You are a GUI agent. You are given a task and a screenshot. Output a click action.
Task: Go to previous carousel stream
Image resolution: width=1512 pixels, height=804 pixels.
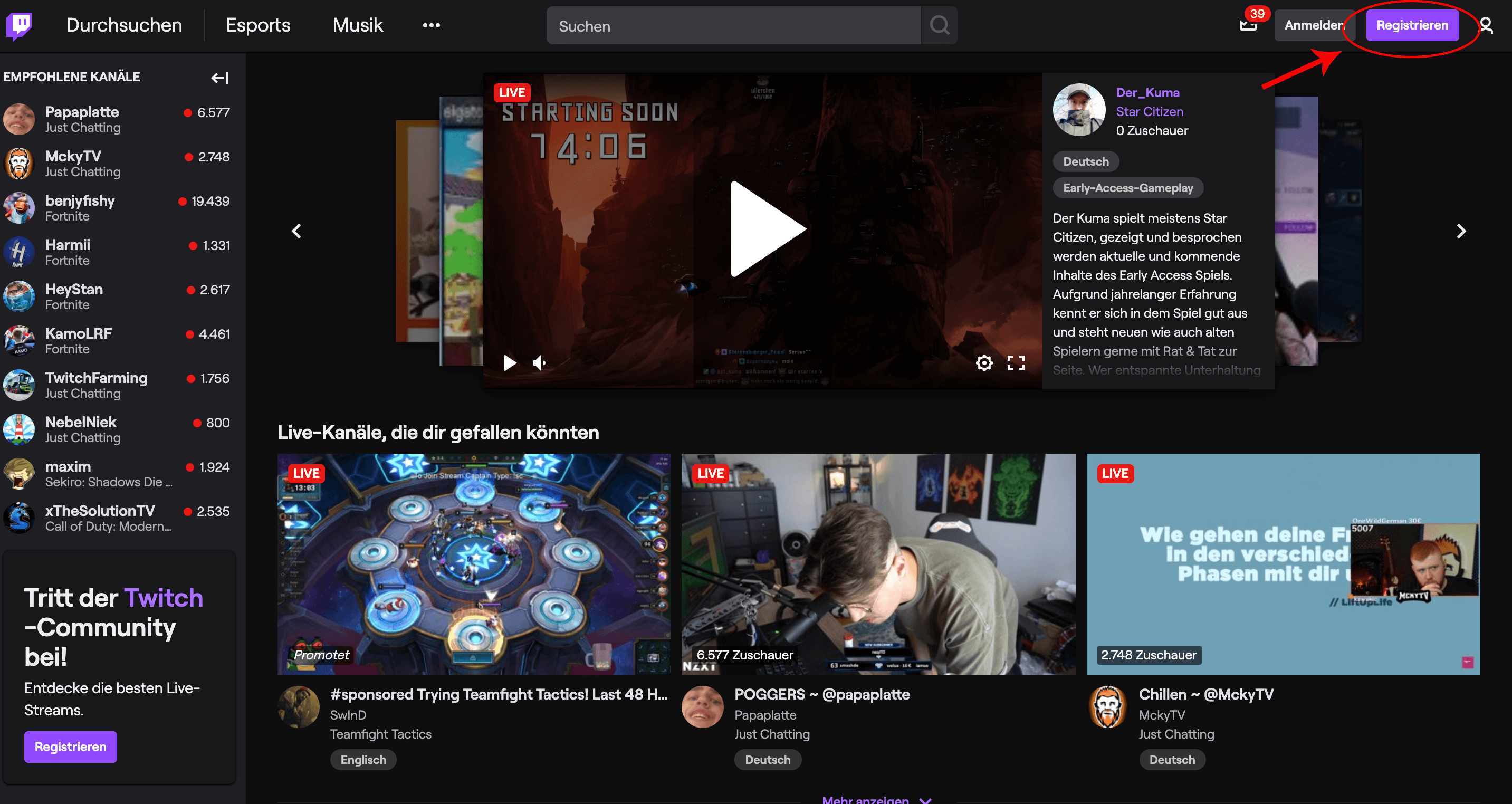[x=297, y=231]
